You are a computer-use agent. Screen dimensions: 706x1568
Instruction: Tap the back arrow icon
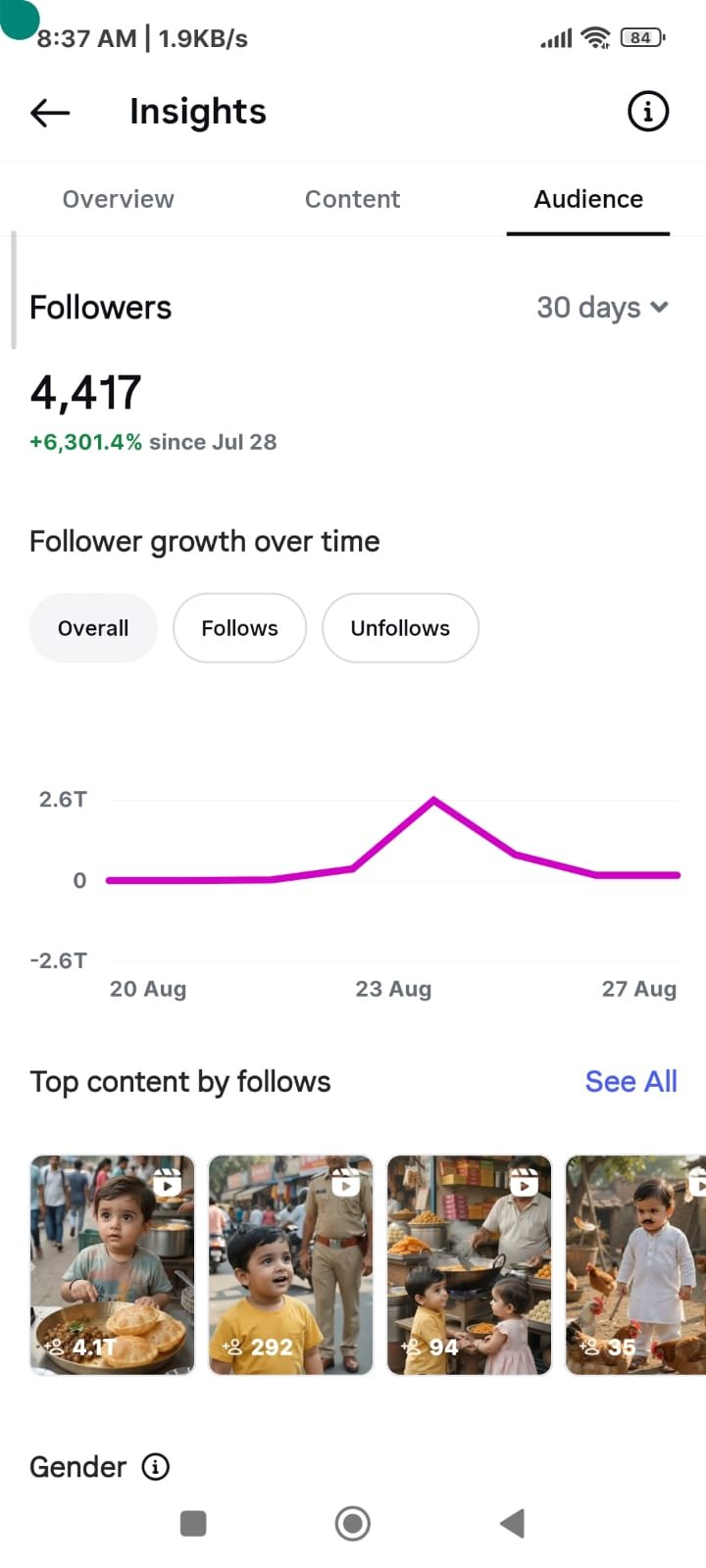(50, 113)
